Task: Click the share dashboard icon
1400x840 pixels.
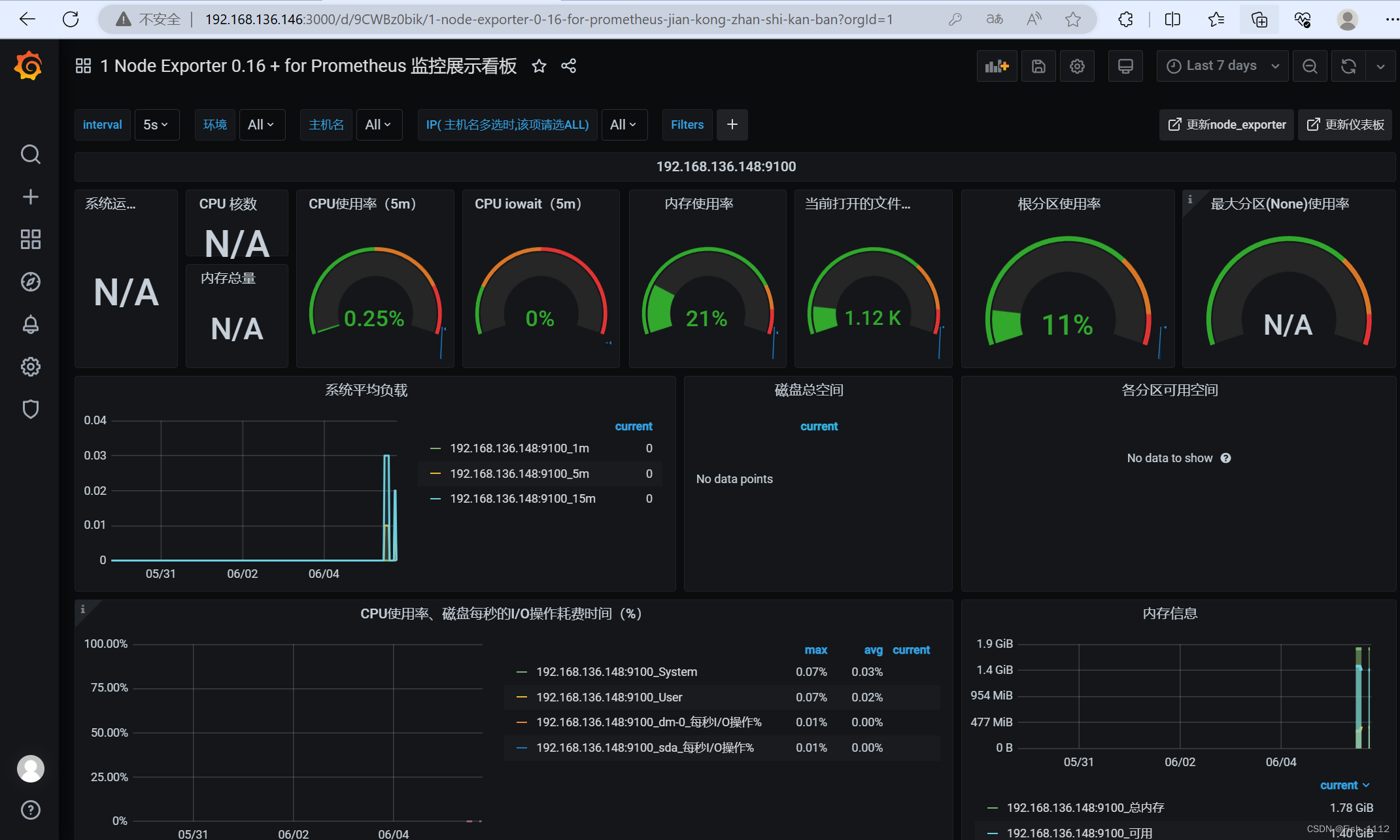Action: 569,66
